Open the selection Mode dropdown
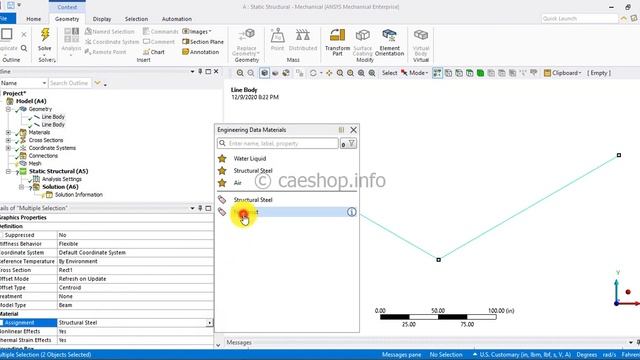The height and width of the screenshot is (360, 640). click(x=415, y=73)
